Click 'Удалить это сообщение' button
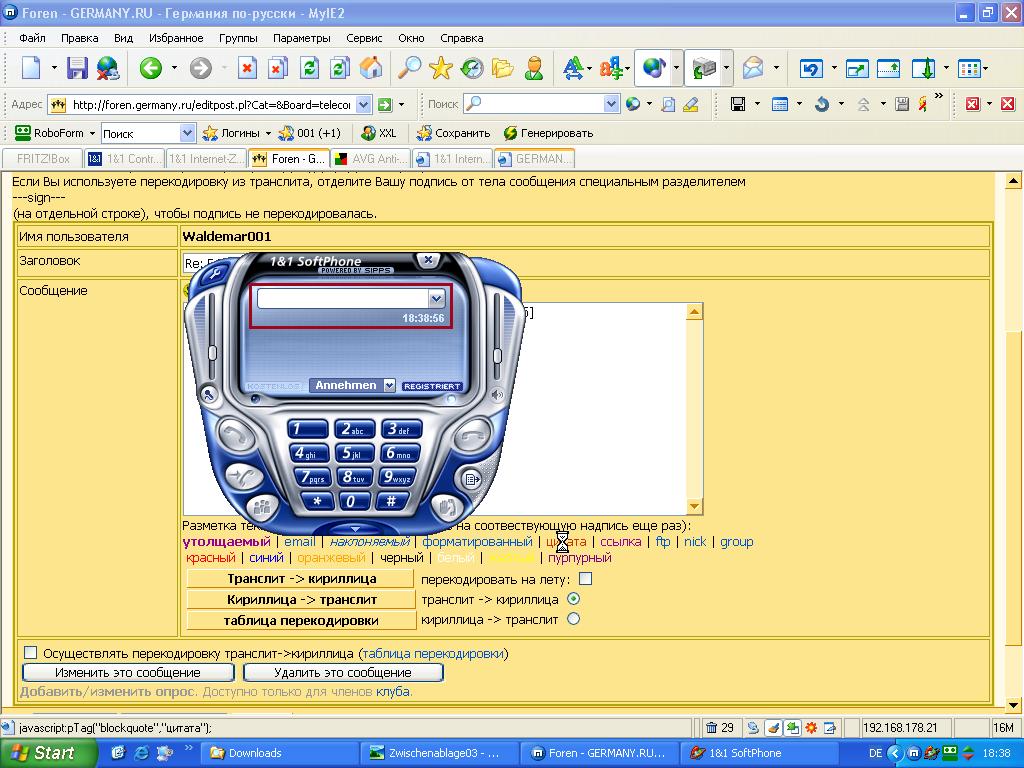Image resolution: width=1024 pixels, height=768 pixels. (343, 673)
